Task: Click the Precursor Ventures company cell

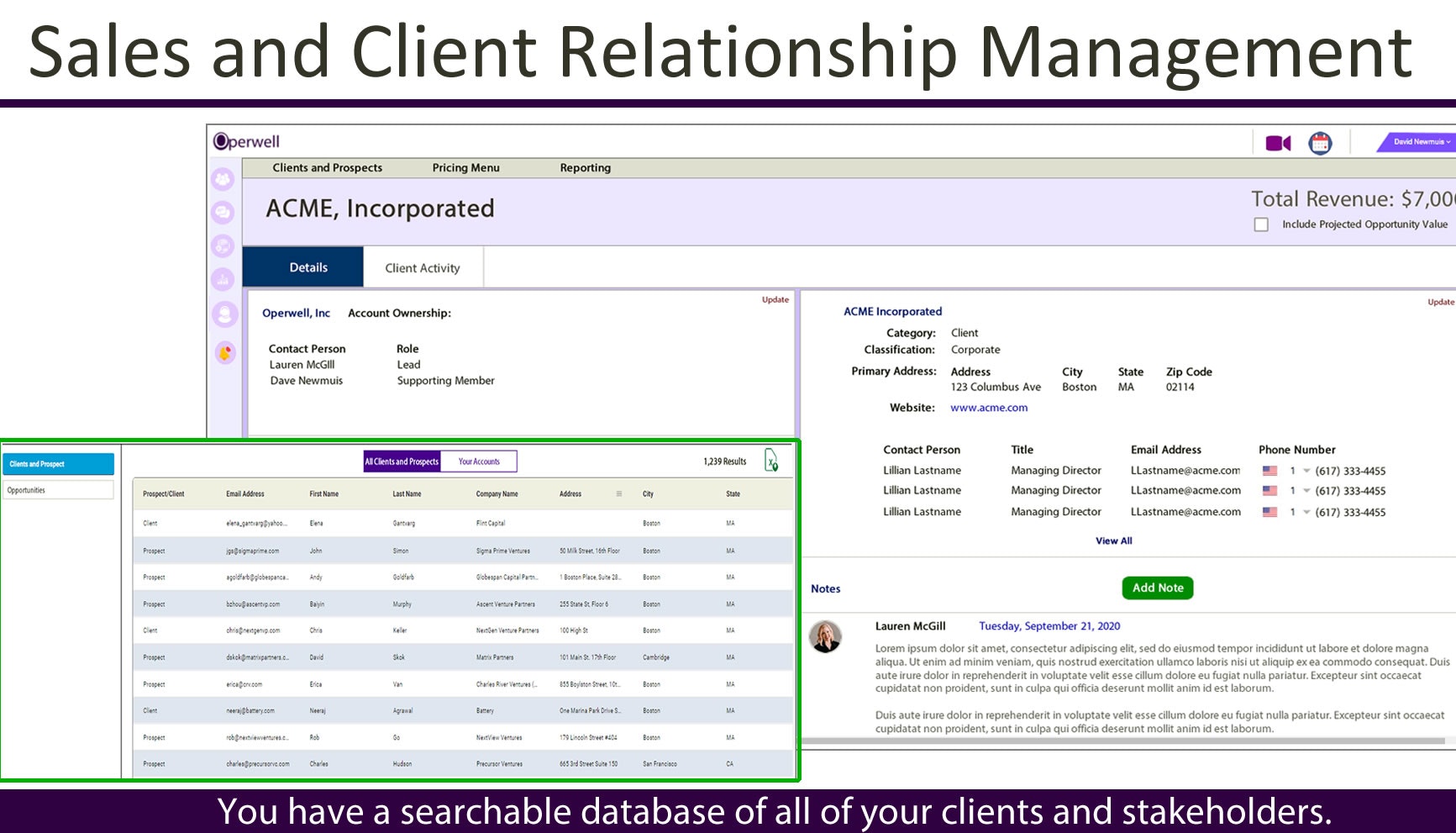Action: pyautogui.click(x=499, y=764)
